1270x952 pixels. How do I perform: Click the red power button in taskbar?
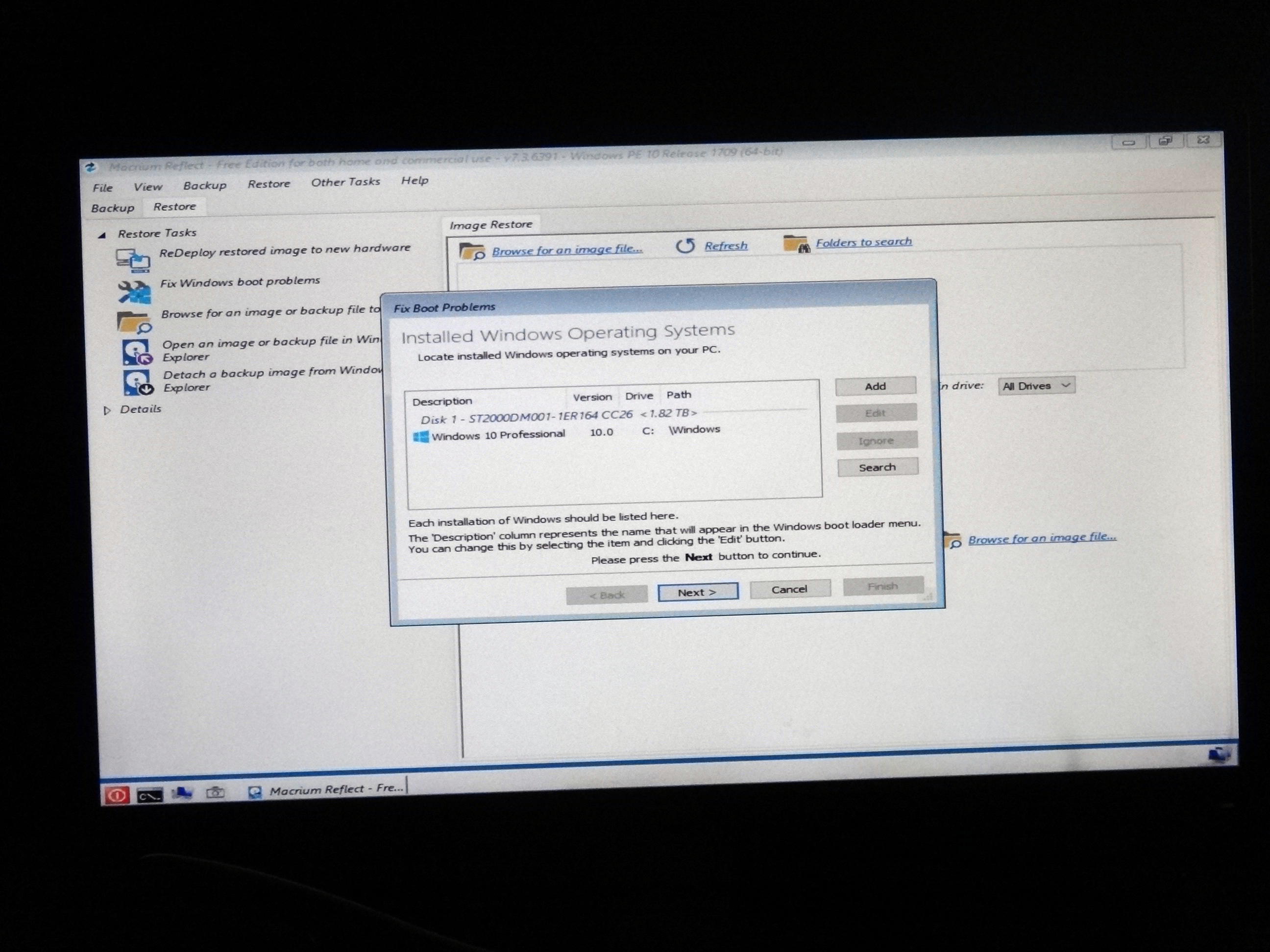[x=117, y=795]
